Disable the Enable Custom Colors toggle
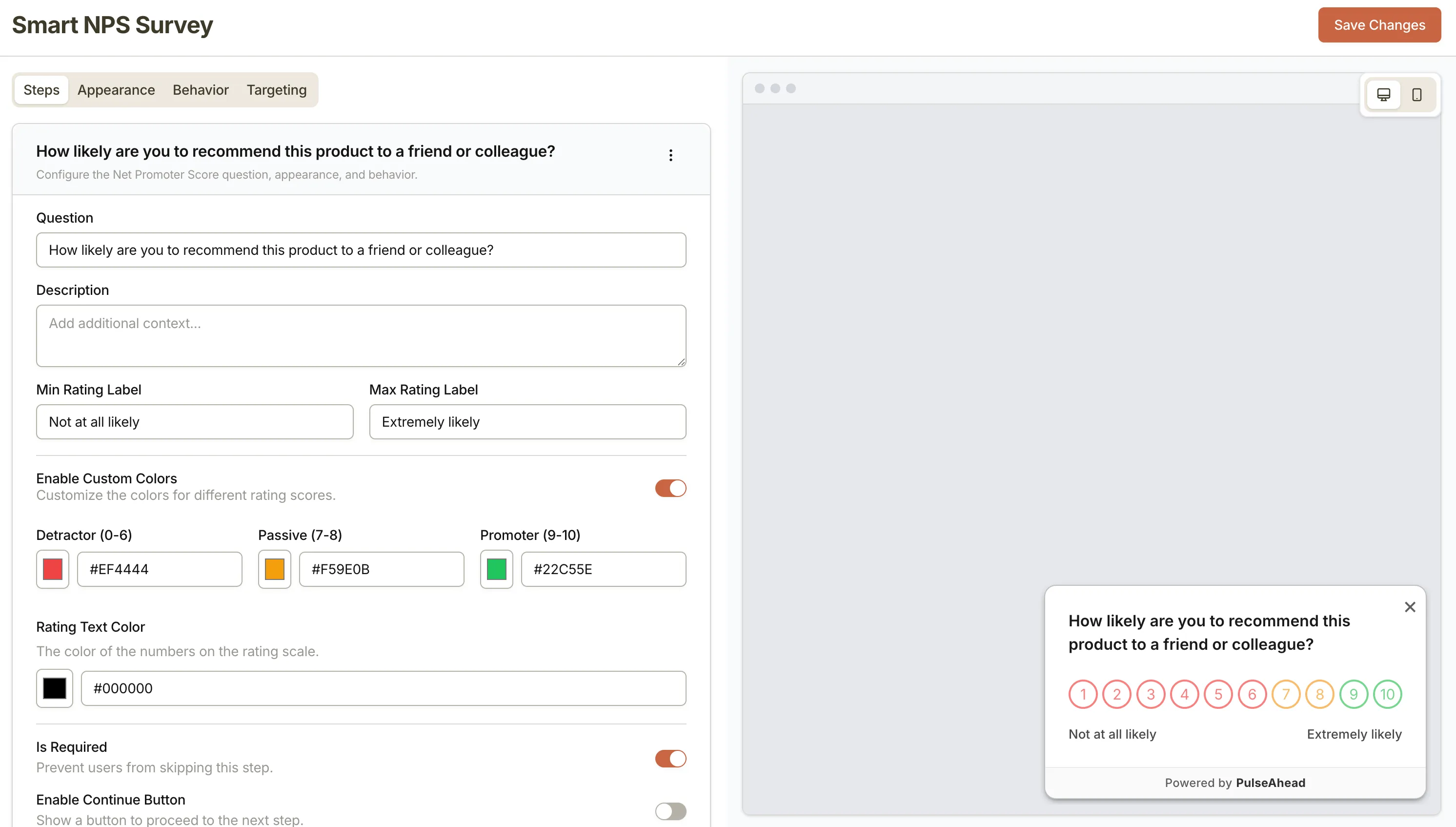The image size is (1456, 827). (x=670, y=488)
